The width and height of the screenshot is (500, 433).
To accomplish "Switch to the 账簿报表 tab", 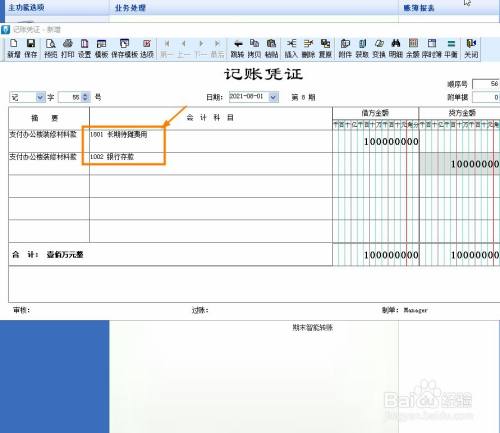I will pos(419,8).
